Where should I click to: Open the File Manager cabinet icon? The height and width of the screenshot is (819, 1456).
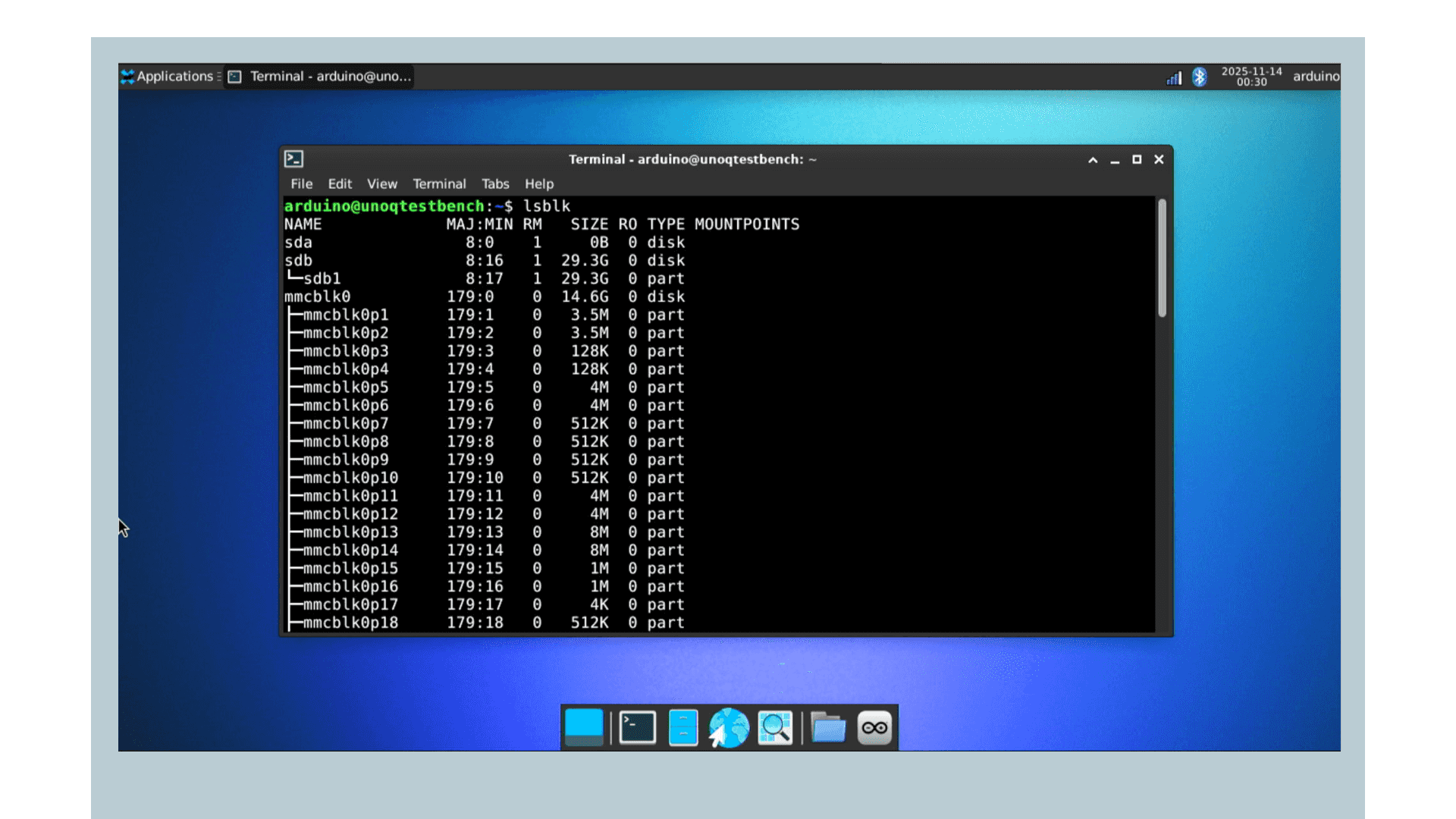click(683, 727)
